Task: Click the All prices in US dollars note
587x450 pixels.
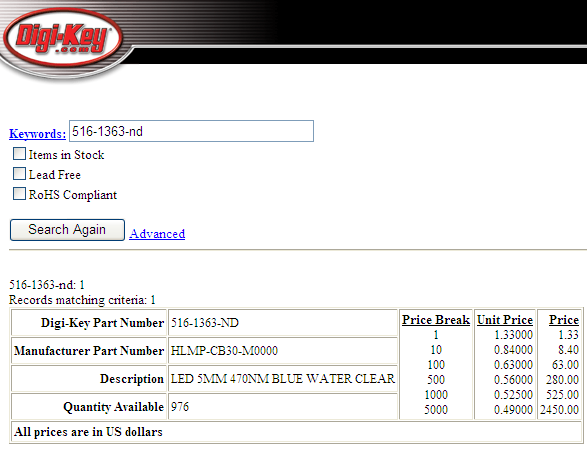Action: (x=88, y=432)
